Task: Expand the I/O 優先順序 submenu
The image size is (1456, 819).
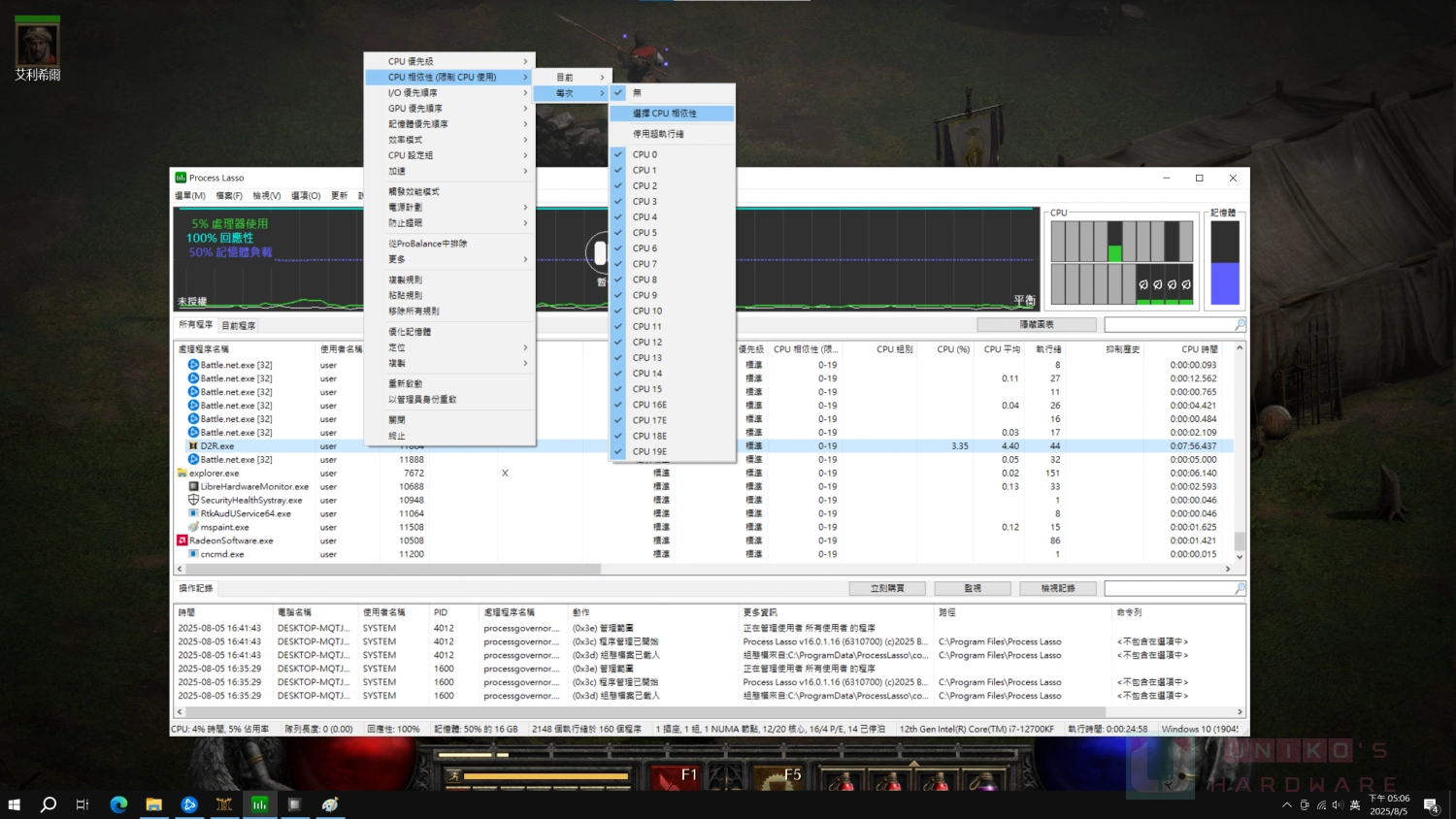Action: click(x=449, y=93)
